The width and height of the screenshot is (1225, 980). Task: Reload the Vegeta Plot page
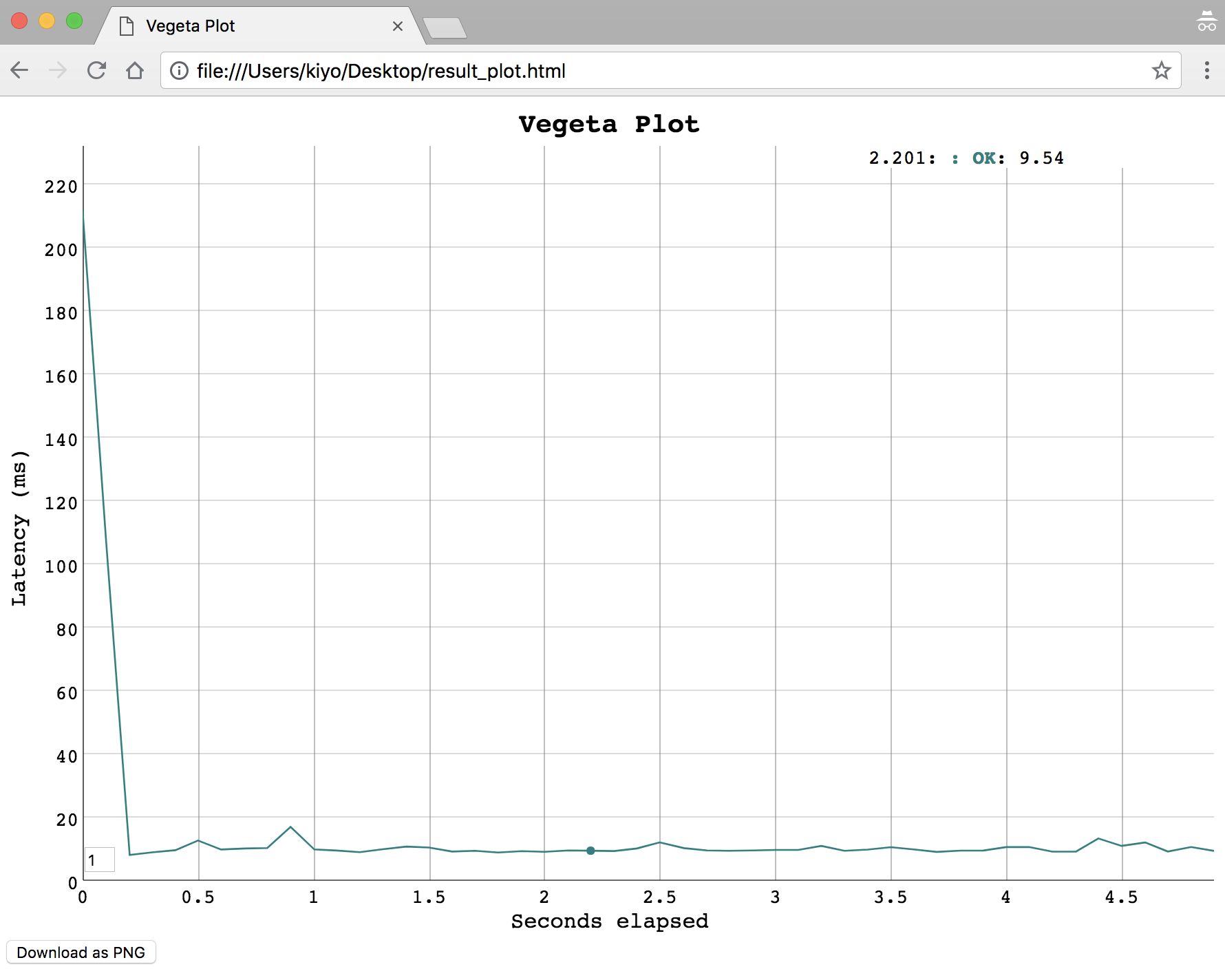click(96, 70)
